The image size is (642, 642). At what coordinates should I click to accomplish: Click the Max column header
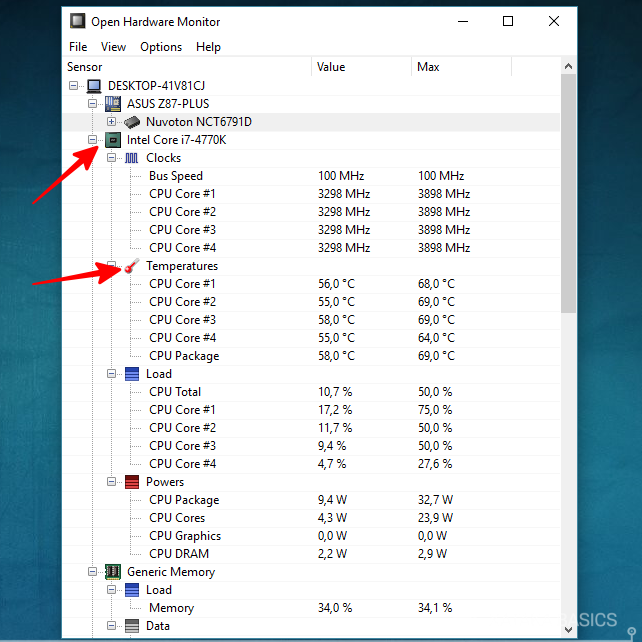point(461,67)
